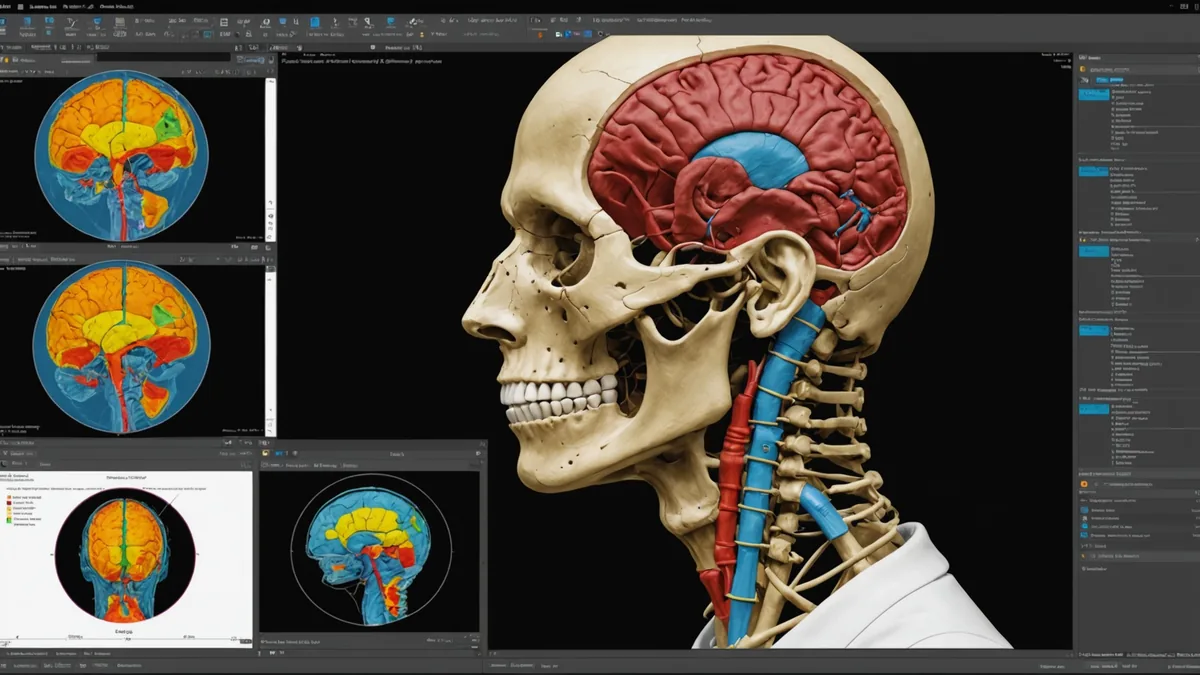The image size is (1200, 675).
Task: Select the coronal brain view on white background
Action: pos(125,553)
